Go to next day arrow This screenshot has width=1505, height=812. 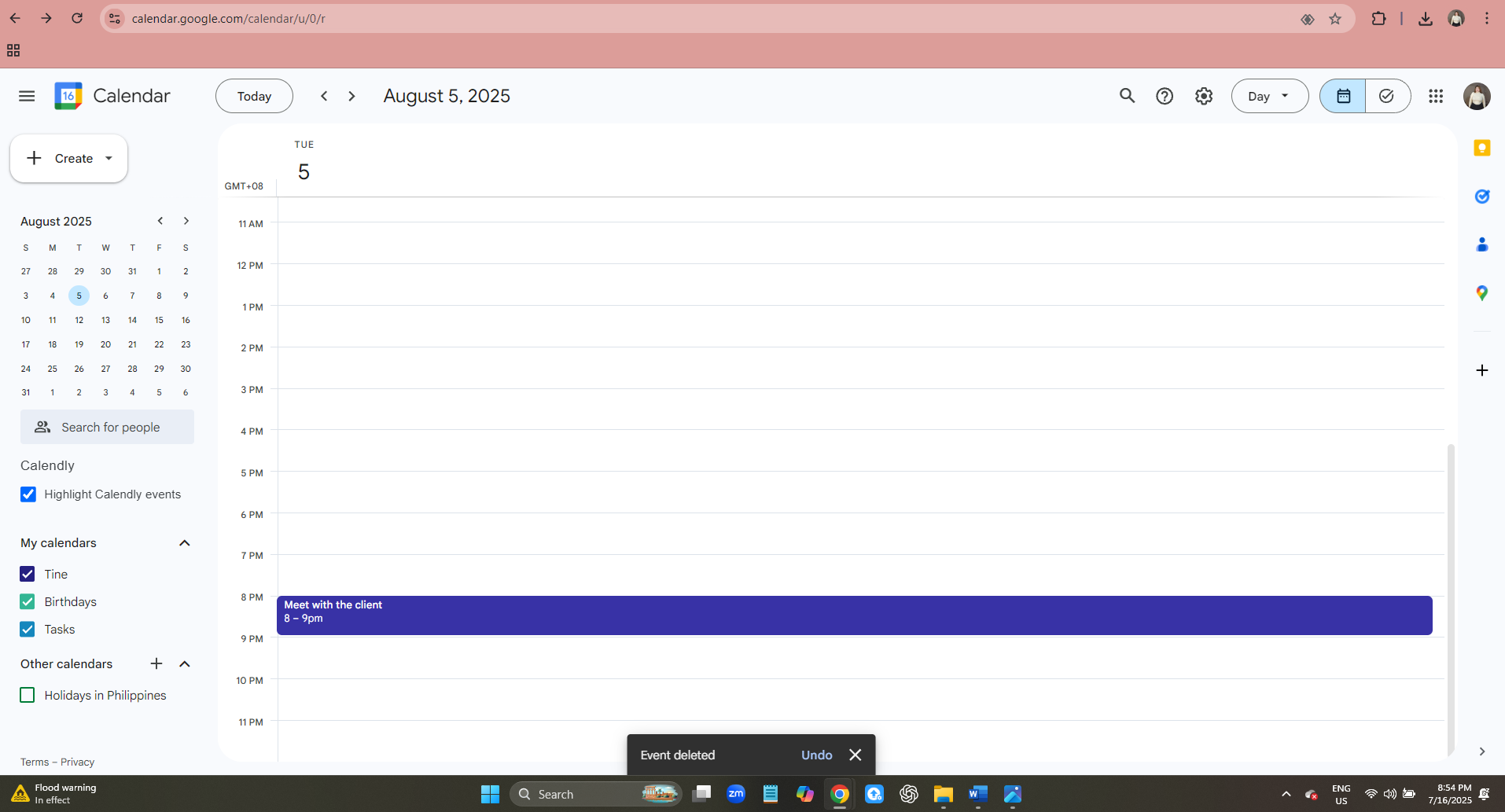click(x=351, y=96)
